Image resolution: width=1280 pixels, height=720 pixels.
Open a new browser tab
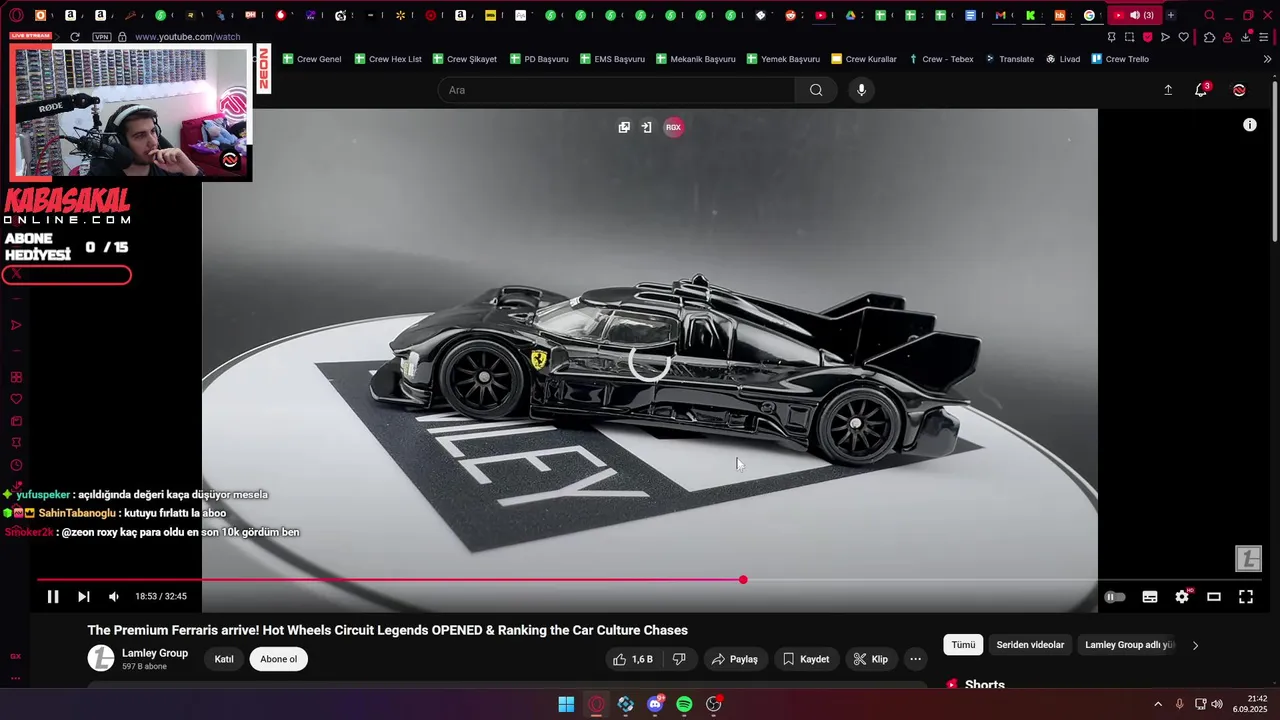coord(1171,15)
